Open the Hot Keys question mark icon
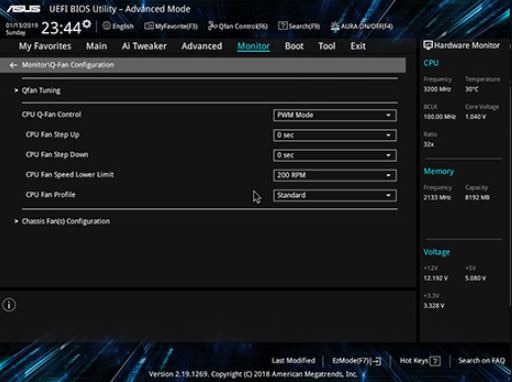Screen dimensions: 512x382 point(435,361)
